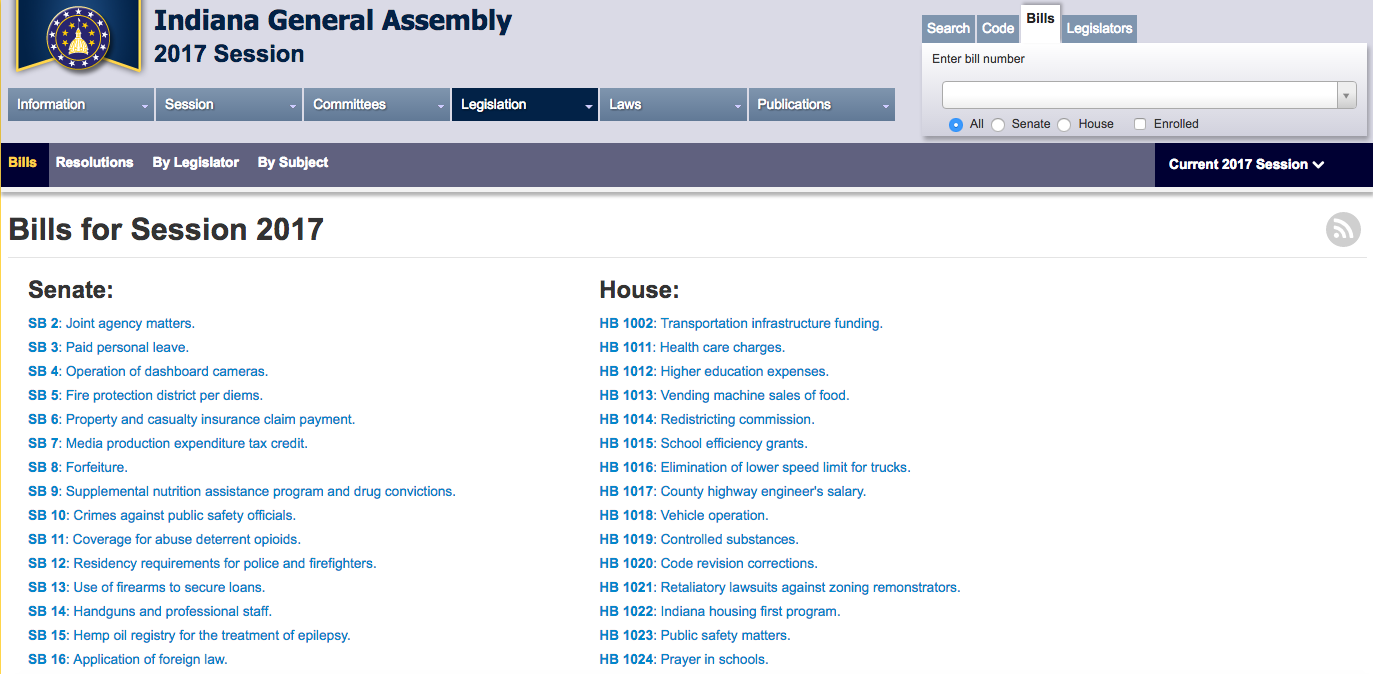Open SB 10 Crimes against public safety officials
This screenshot has width=1373, height=674.
click(162, 516)
